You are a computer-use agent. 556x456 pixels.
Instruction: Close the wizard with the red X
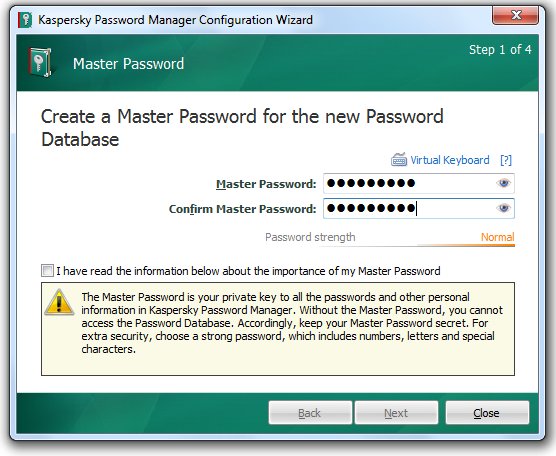pyautogui.click(x=516, y=15)
